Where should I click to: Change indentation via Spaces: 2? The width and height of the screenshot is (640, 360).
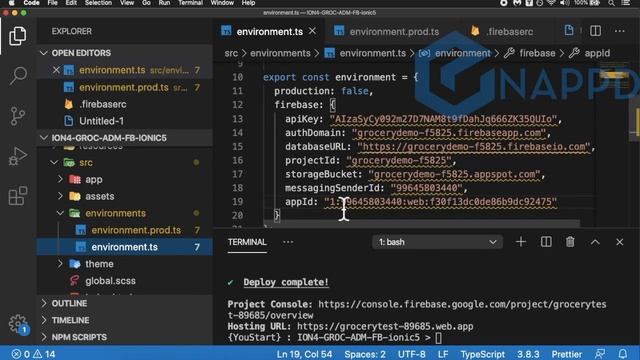(x=364, y=354)
